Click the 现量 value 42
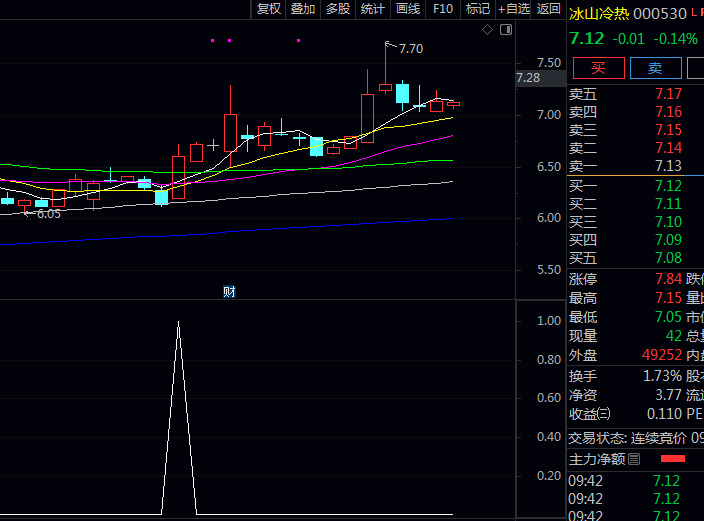The image size is (704, 521). coord(673,336)
